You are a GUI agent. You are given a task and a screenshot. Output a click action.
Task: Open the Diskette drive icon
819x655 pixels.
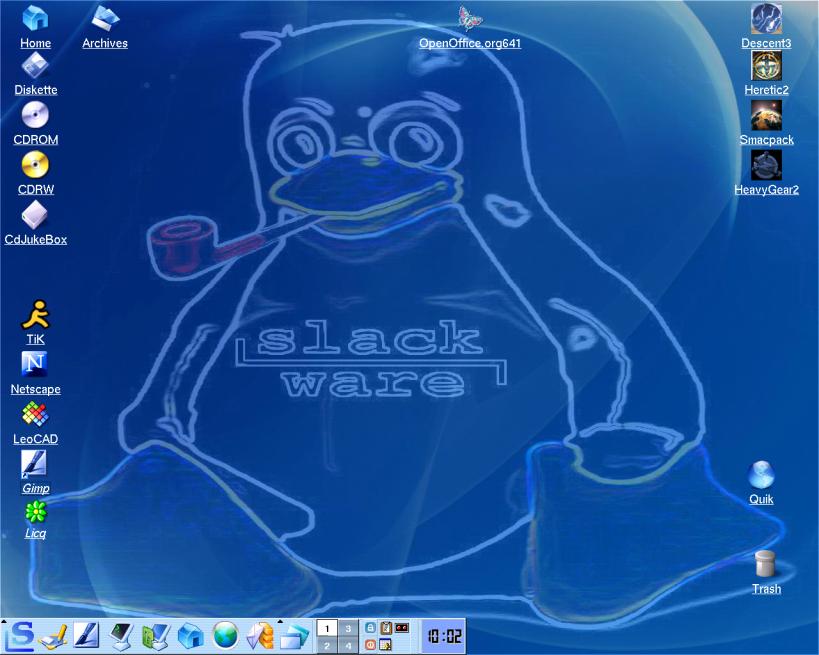coord(36,66)
